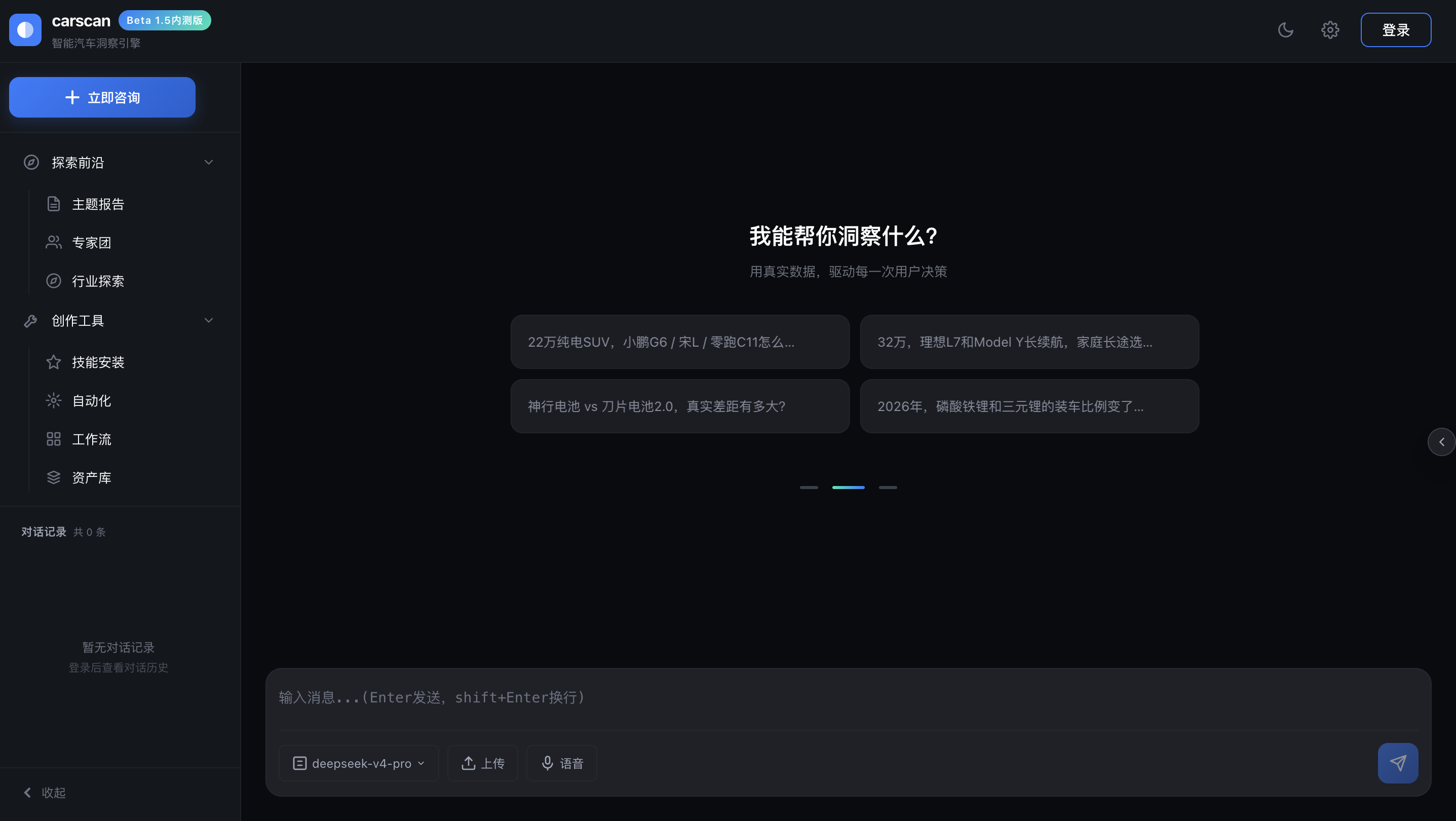Start a new chat with 立即咨询

point(102,97)
